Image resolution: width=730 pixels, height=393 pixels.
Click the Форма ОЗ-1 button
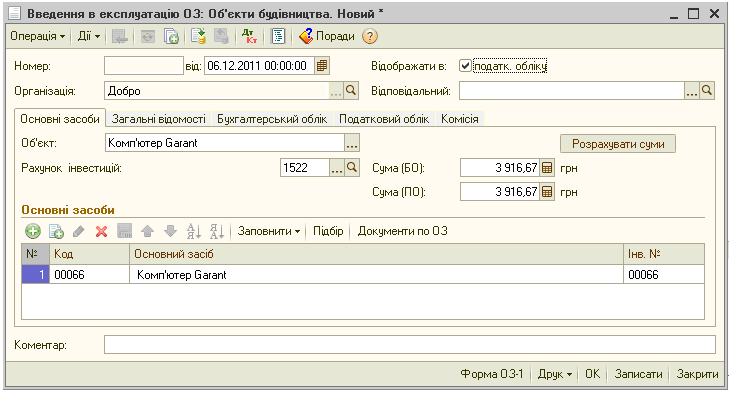coord(492,374)
